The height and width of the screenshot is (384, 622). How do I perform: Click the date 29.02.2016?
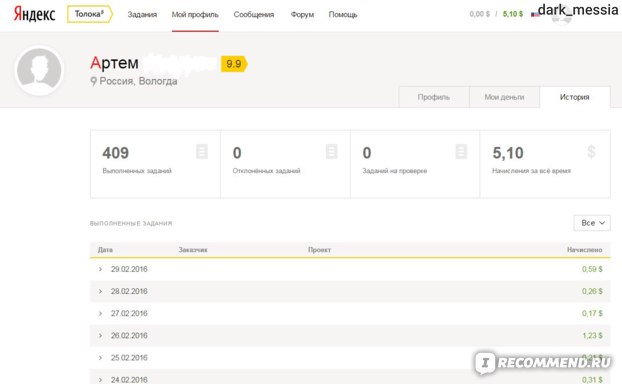[x=129, y=269]
